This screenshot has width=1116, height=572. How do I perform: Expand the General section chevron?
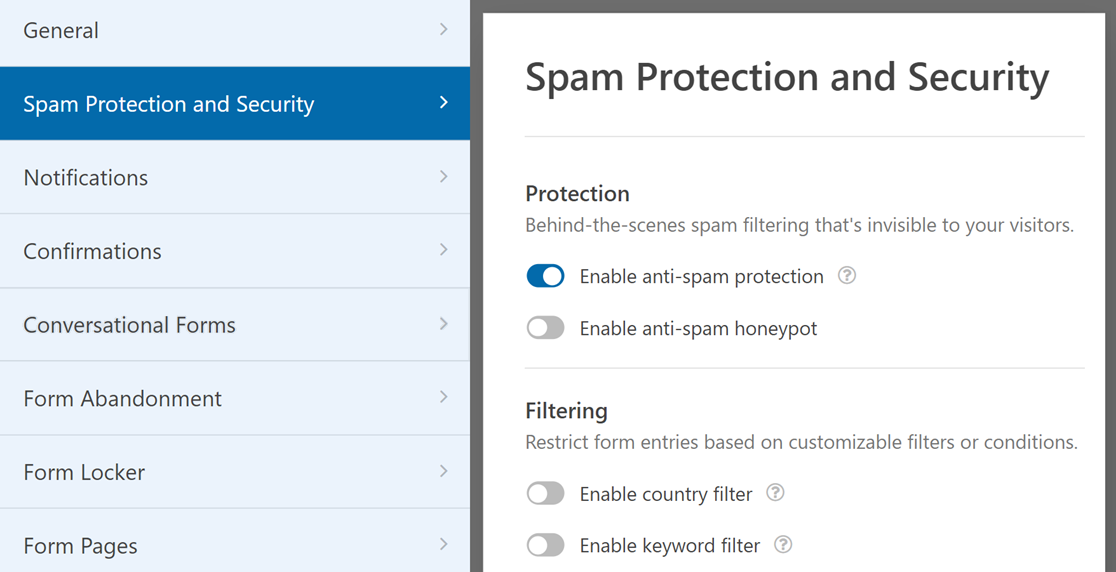(x=444, y=30)
